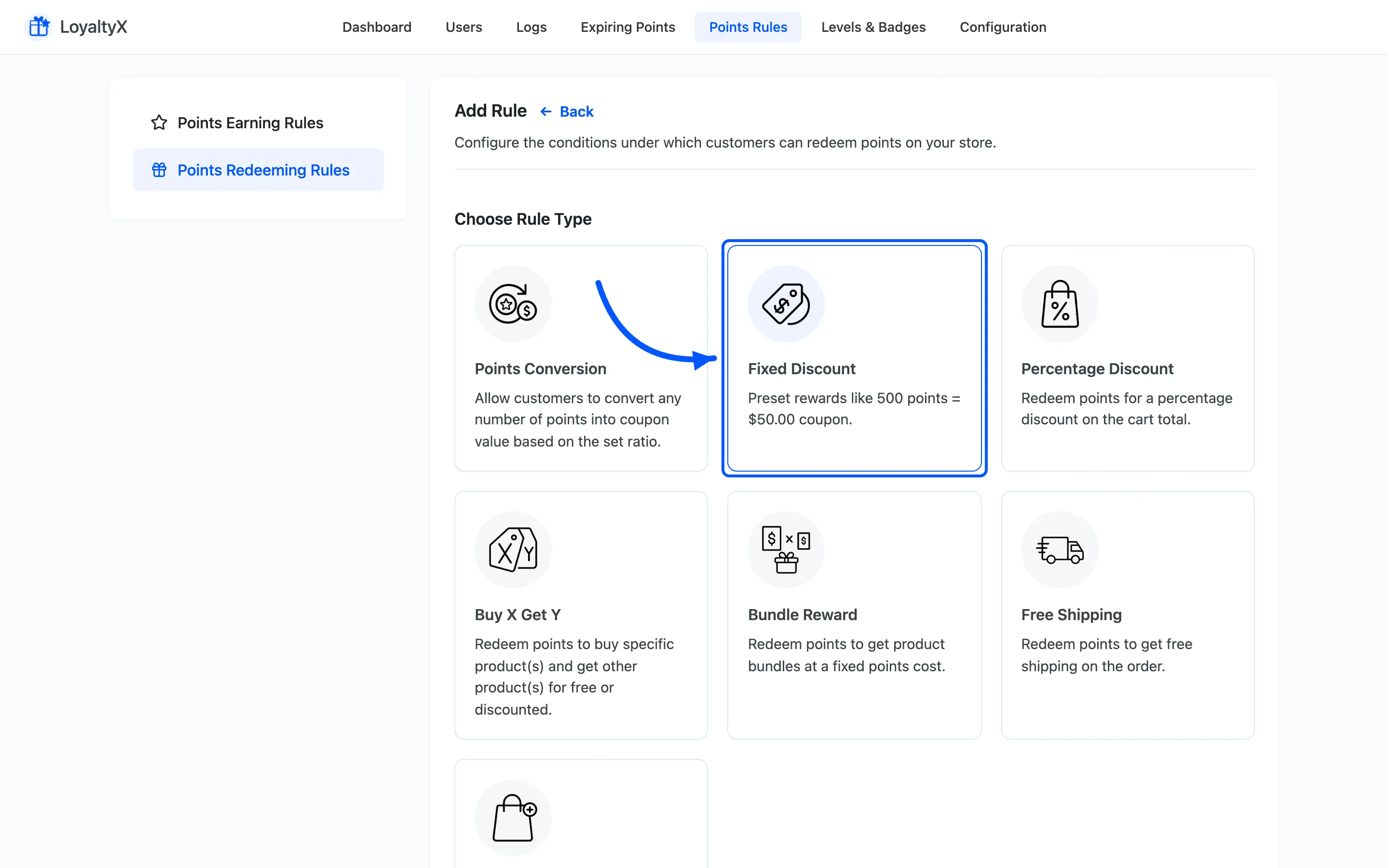The image size is (1389, 868).
Task: Select the Points Rules tab
Action: tap(748, 27)
